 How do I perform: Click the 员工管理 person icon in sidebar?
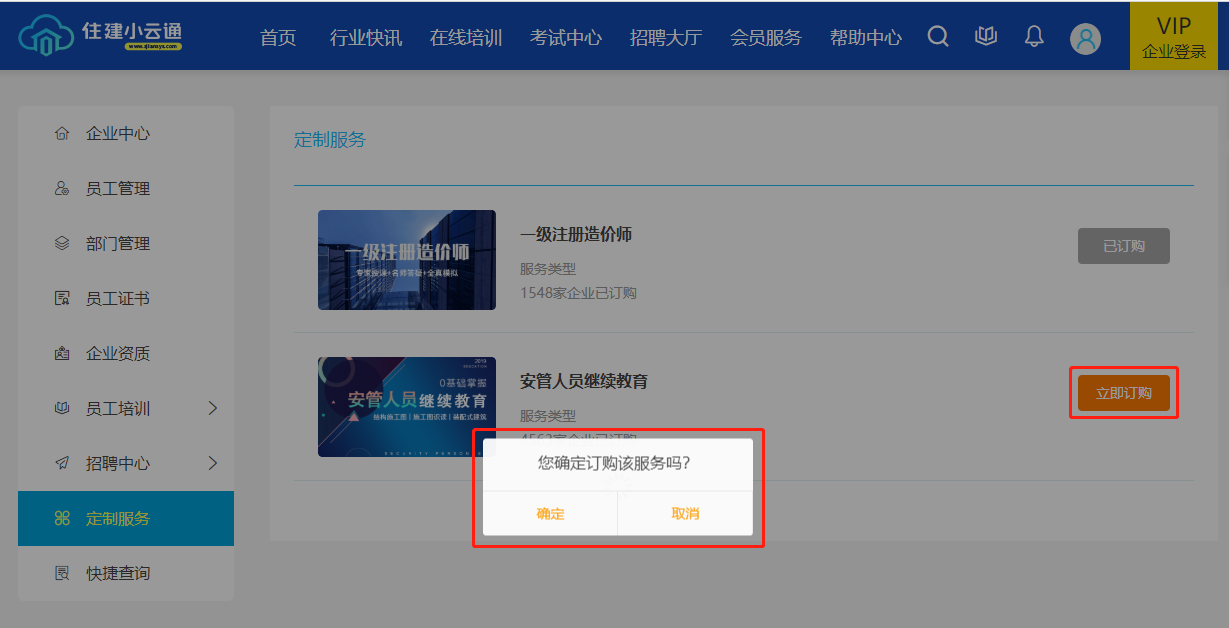62,189
